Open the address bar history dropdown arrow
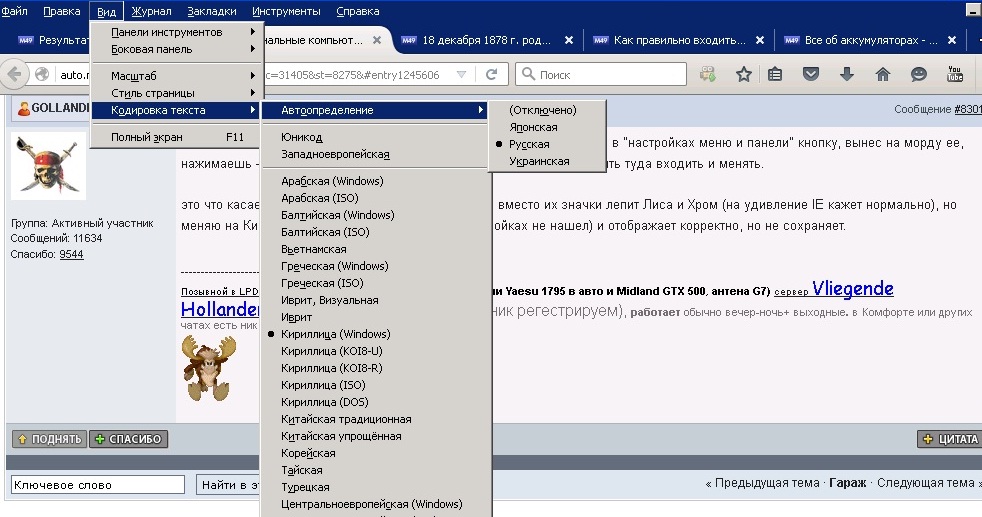Image resolution: width=982 pixels, height=517 pixels. coord(461,75)
